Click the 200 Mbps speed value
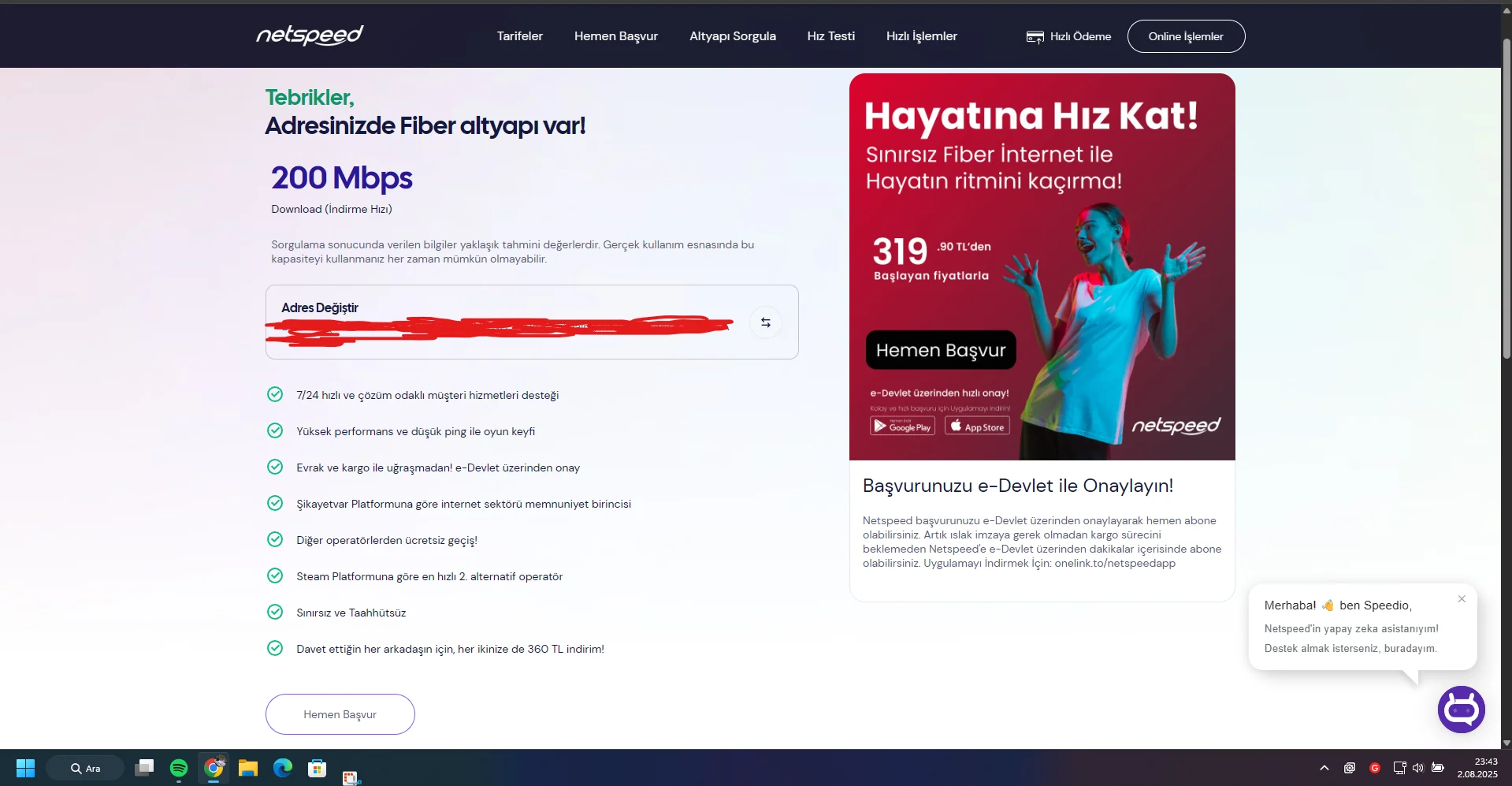The image size is (1512, 786). coord(342,178)
